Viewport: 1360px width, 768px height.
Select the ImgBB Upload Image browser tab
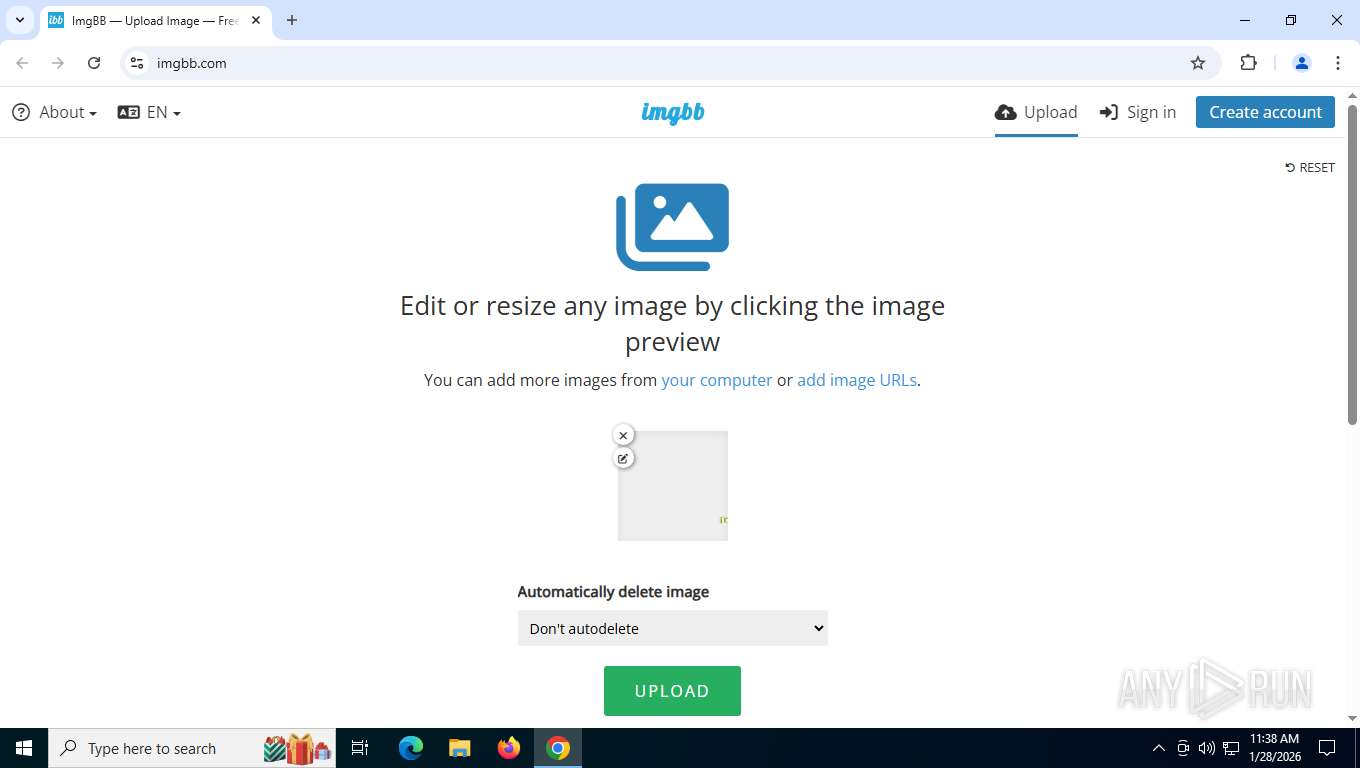pyautogui.click(x=155, y=21)
